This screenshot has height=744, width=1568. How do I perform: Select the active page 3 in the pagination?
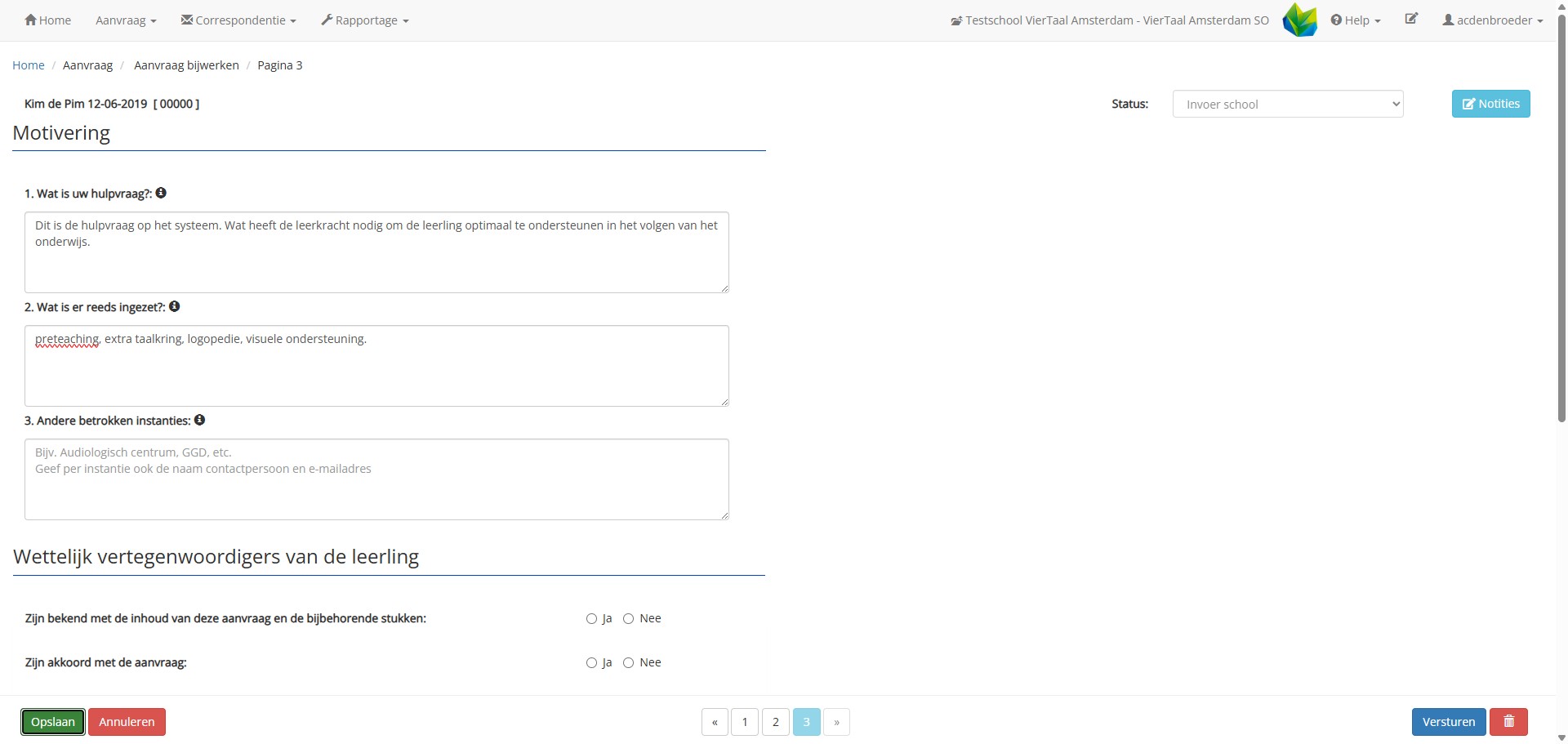[807, 722]
